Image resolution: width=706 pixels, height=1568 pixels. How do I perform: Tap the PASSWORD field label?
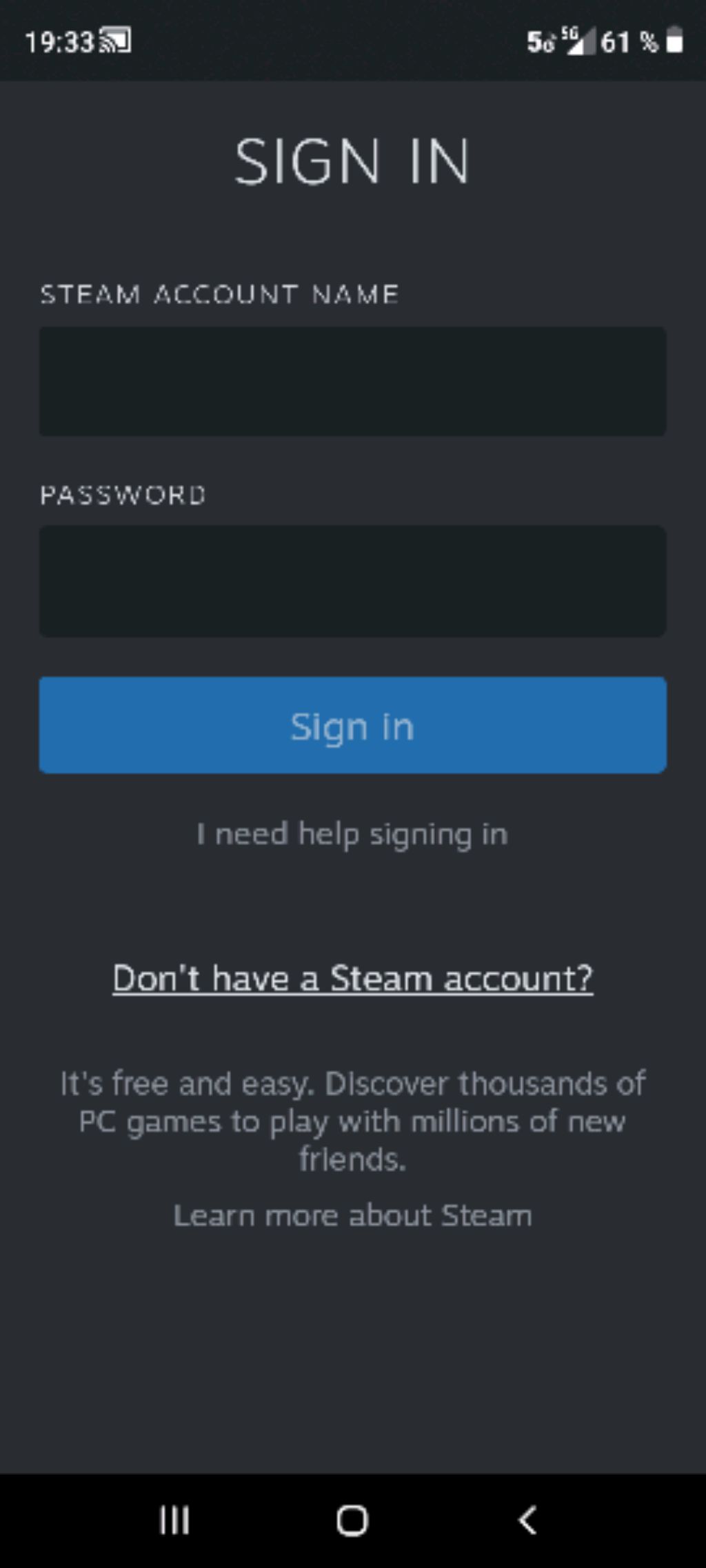[x=123, y=495]
